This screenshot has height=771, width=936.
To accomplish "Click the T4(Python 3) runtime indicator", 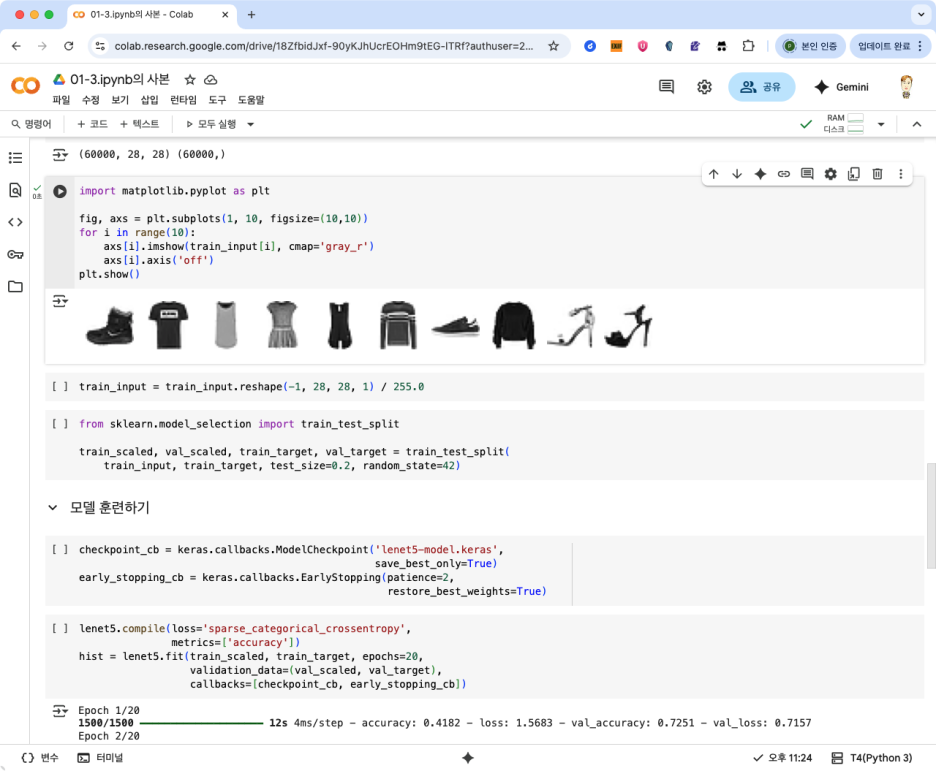I will click(872, 758).
